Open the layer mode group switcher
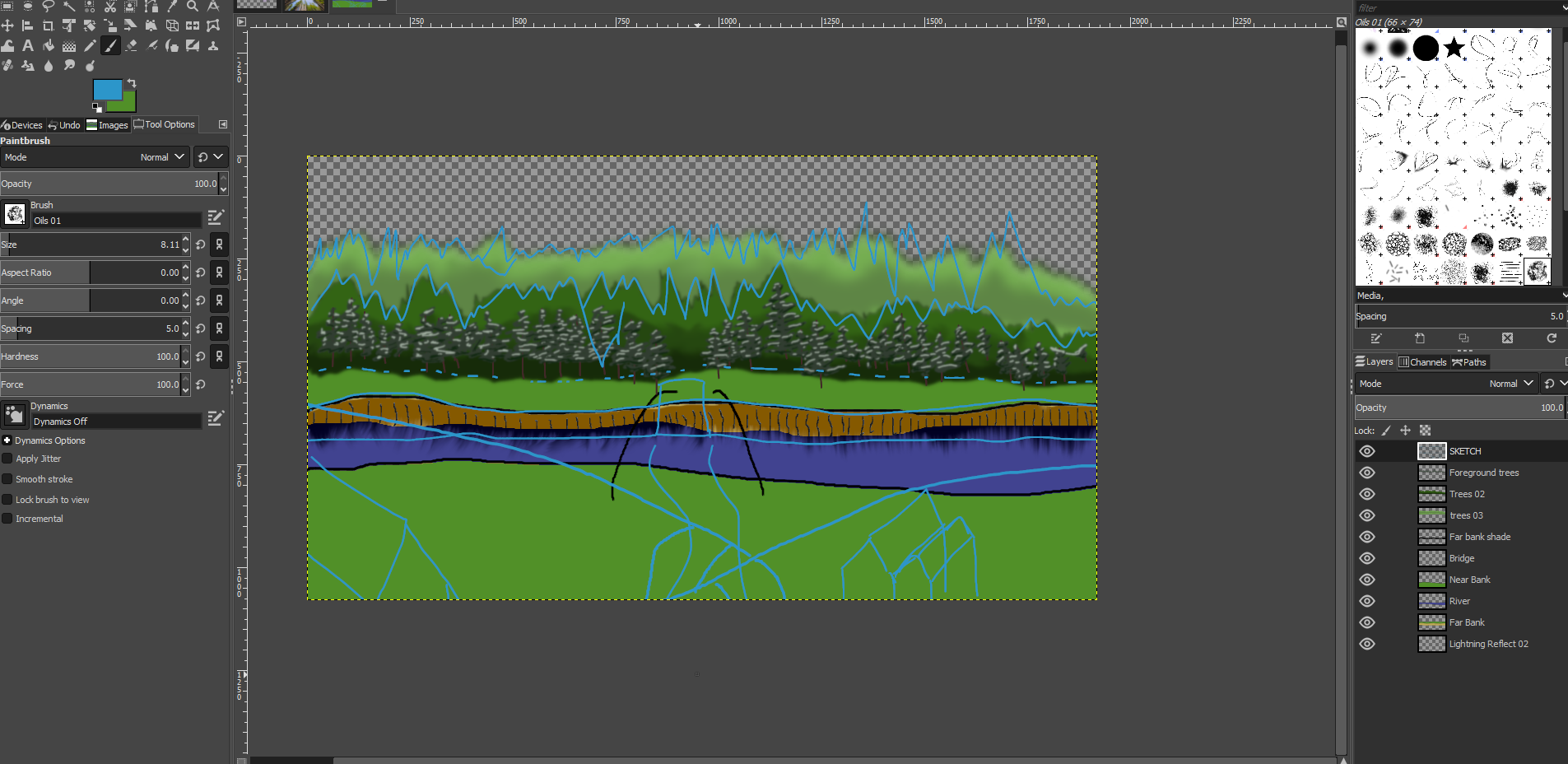Image resolution: width=1568 pixels, height=764 pixels. click(x=1556, y=384)
